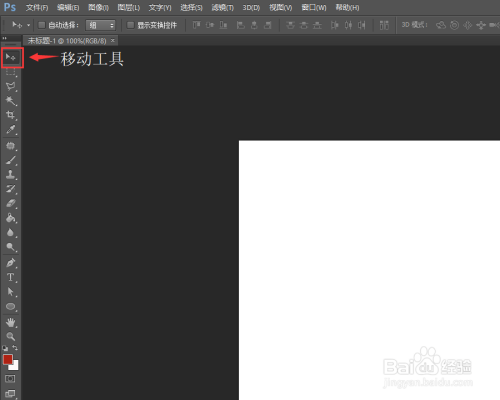Viewport: 500px width, 400px height.
Task: Open the 图层(L) menu
Action: (x=129, y=7)
